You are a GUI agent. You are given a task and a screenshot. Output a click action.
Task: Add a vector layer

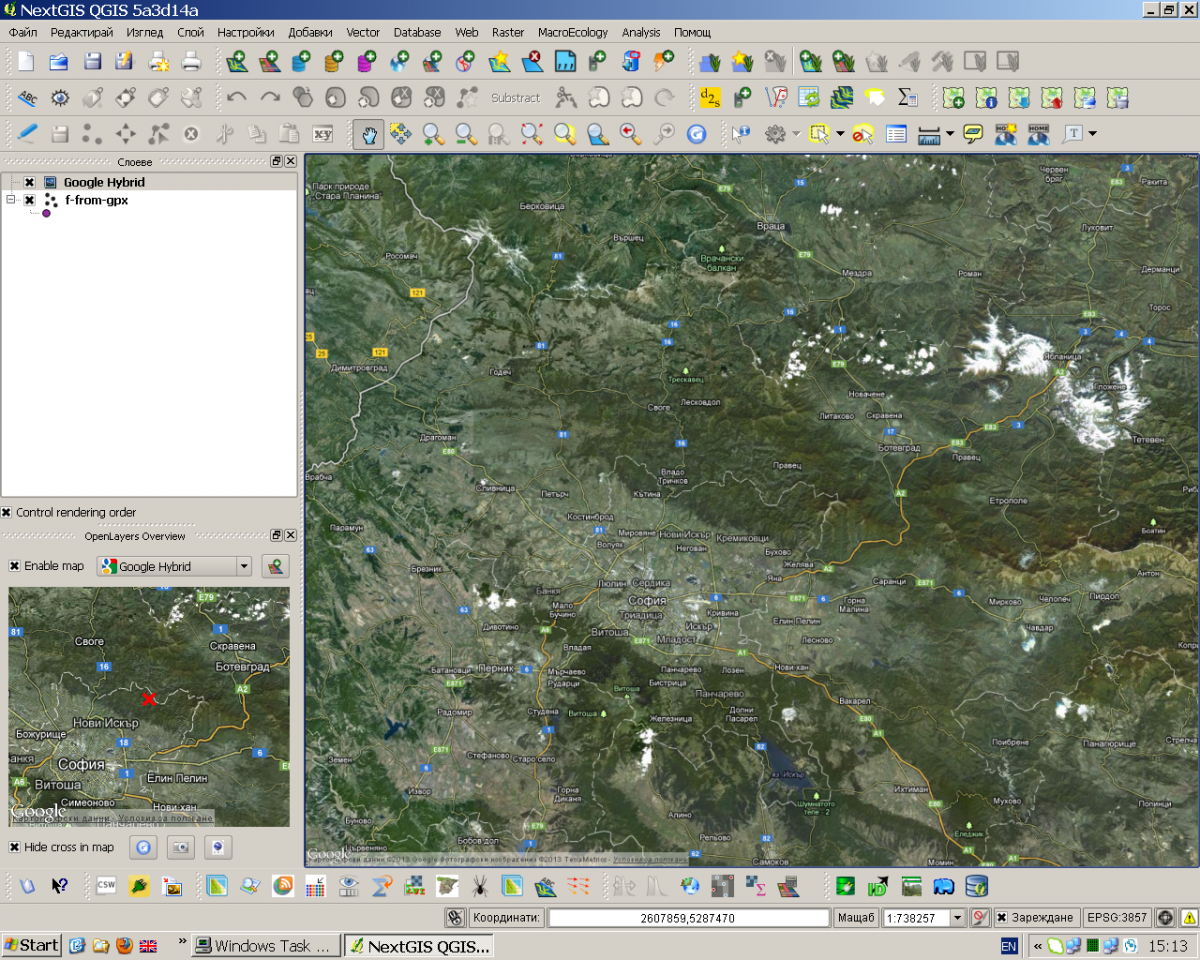pyautogui.click(x=237, y=62)
